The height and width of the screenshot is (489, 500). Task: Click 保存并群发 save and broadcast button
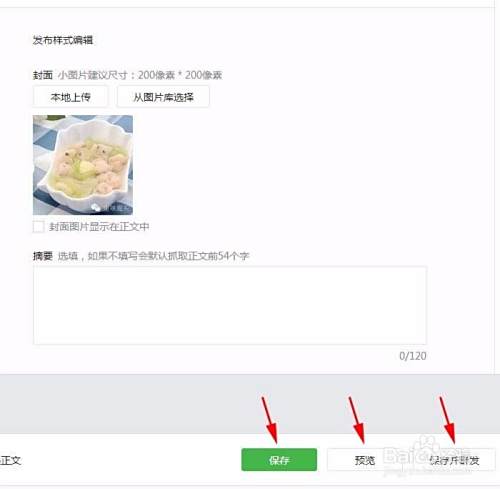[454, 460]
